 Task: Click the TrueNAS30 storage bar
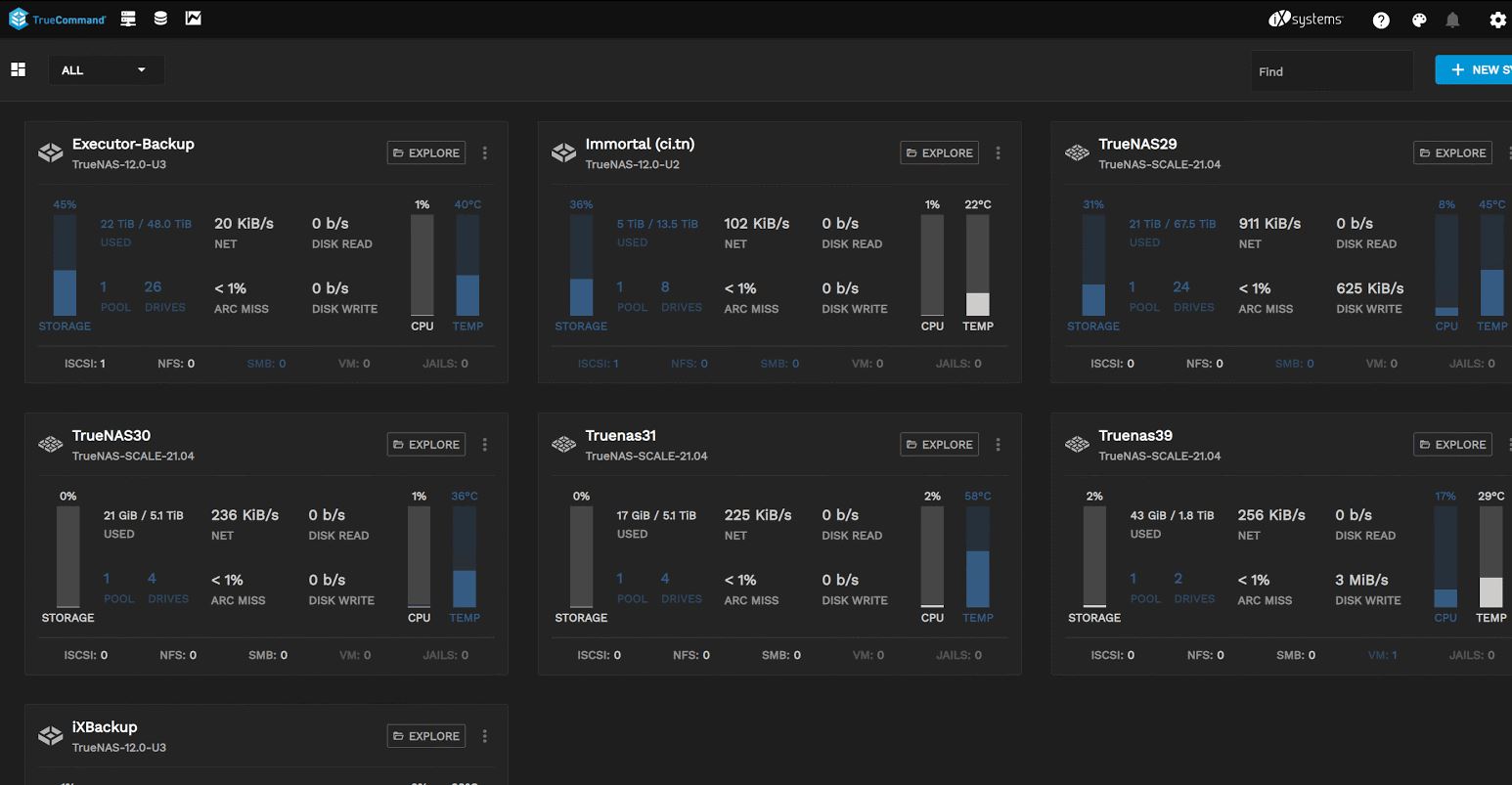(68, 556)
